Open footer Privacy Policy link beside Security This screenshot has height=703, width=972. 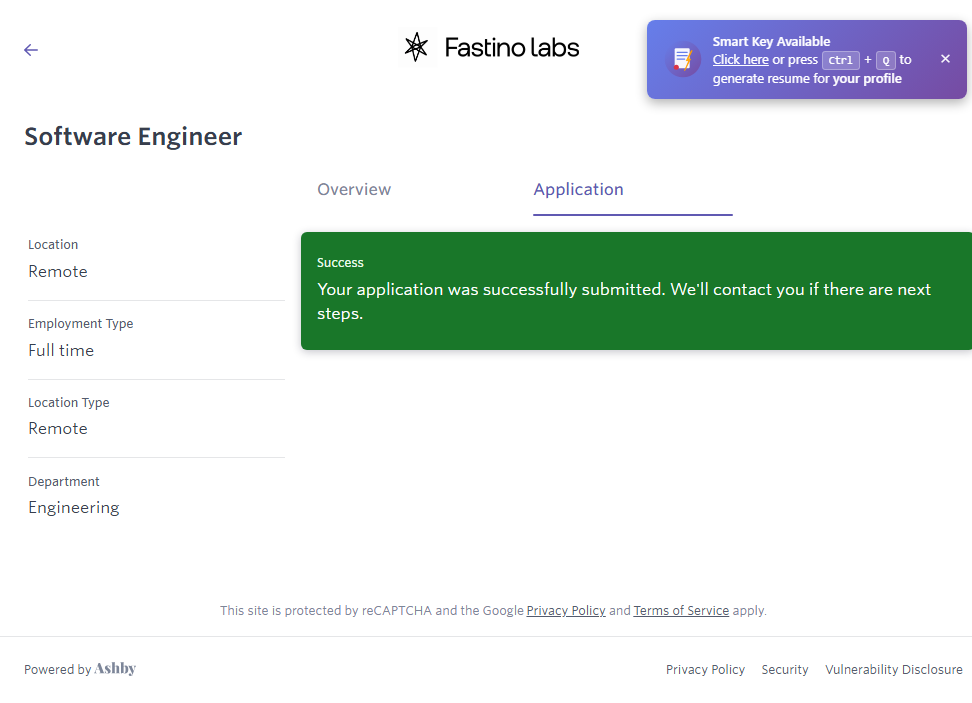click(x=705, y=669)
